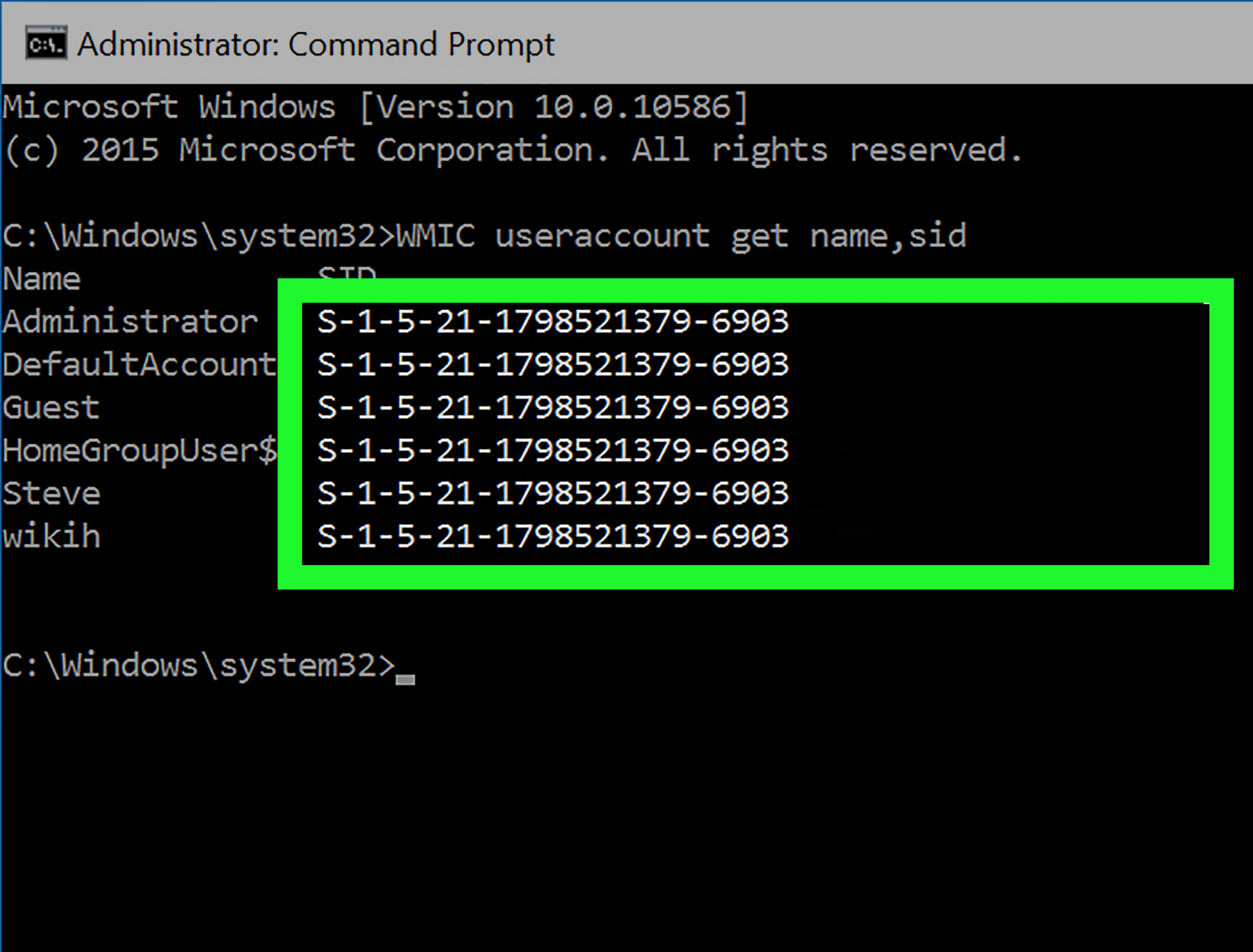Click the wikih account name
Viewport: 1253px width, 952px height.
point(52,536)
